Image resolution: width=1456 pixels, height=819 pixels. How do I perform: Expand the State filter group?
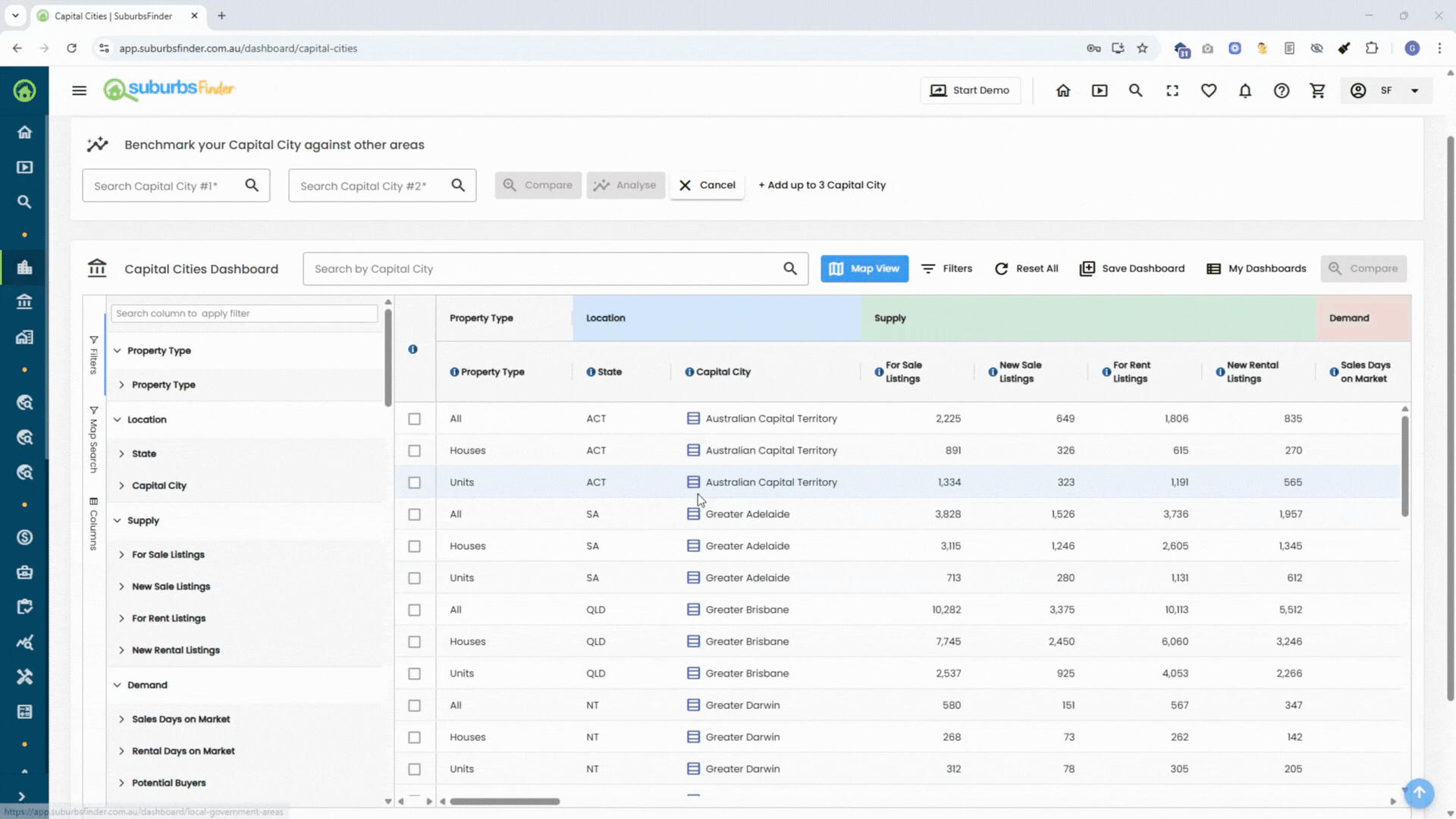(121, 453)
